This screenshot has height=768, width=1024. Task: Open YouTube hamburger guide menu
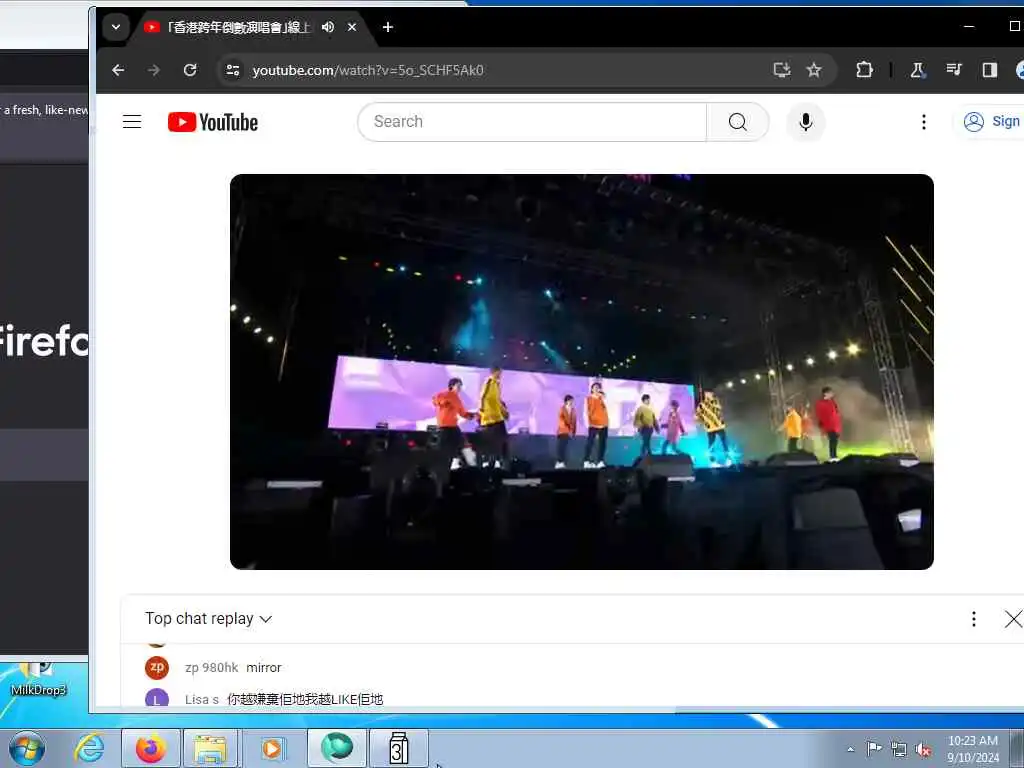pyautogui.click(x=132, y=122)
